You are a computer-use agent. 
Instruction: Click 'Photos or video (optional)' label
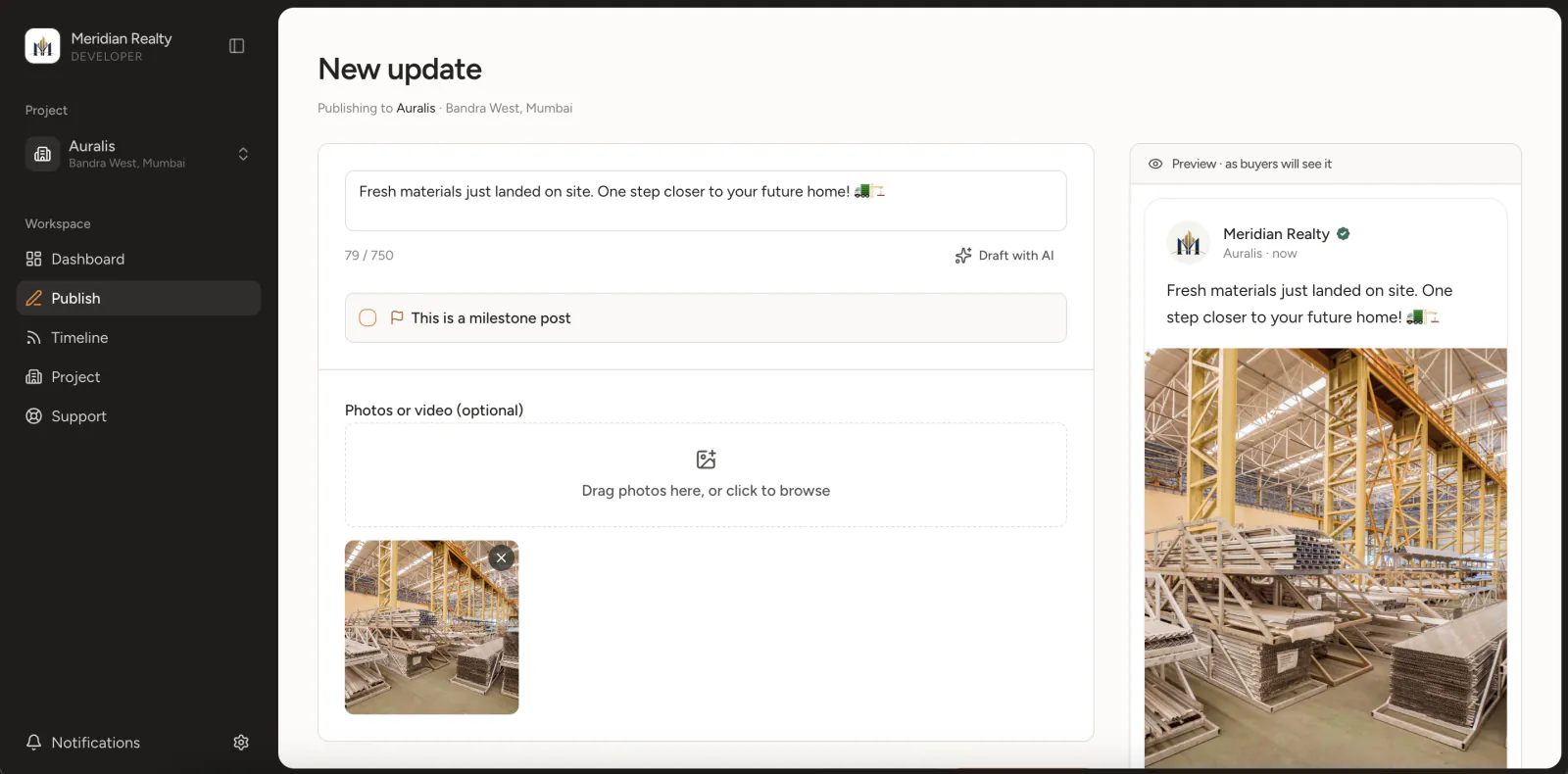pyautogui.click(x=434, y=410)
